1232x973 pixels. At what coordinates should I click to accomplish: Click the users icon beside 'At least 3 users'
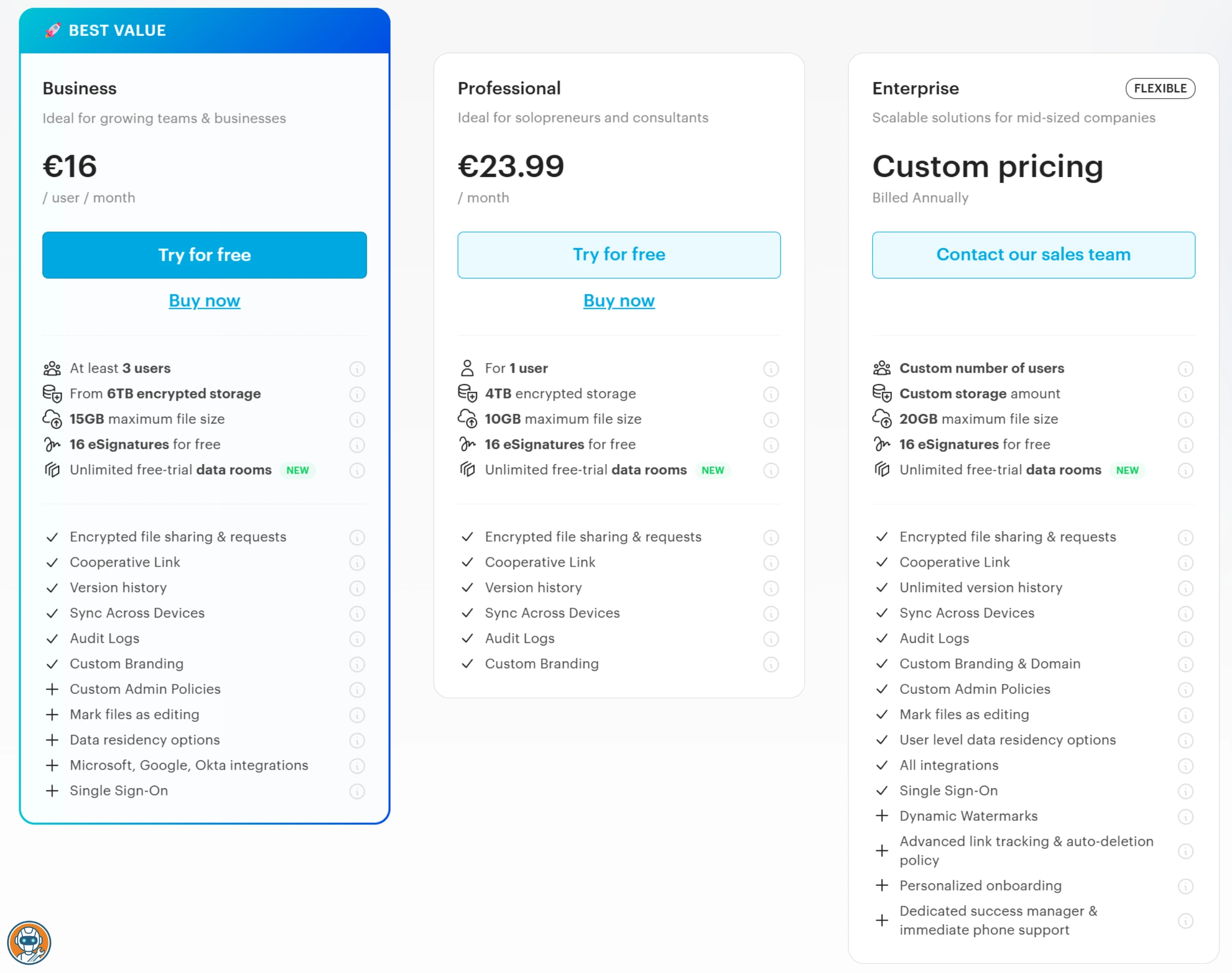(x=52, y=368)
